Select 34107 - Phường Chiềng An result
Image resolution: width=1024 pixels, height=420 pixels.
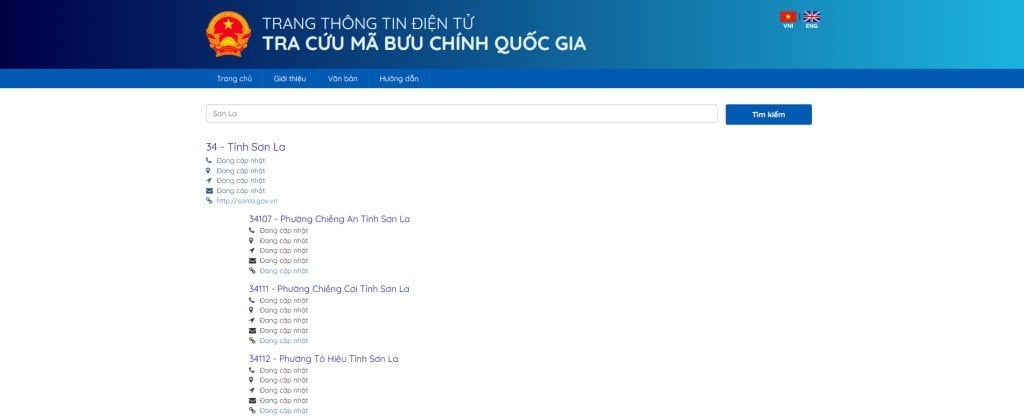click(x=329, y=219)
